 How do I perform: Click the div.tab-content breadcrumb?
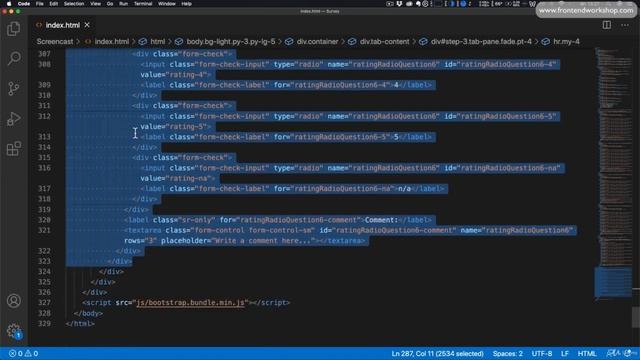pos(384,42)
